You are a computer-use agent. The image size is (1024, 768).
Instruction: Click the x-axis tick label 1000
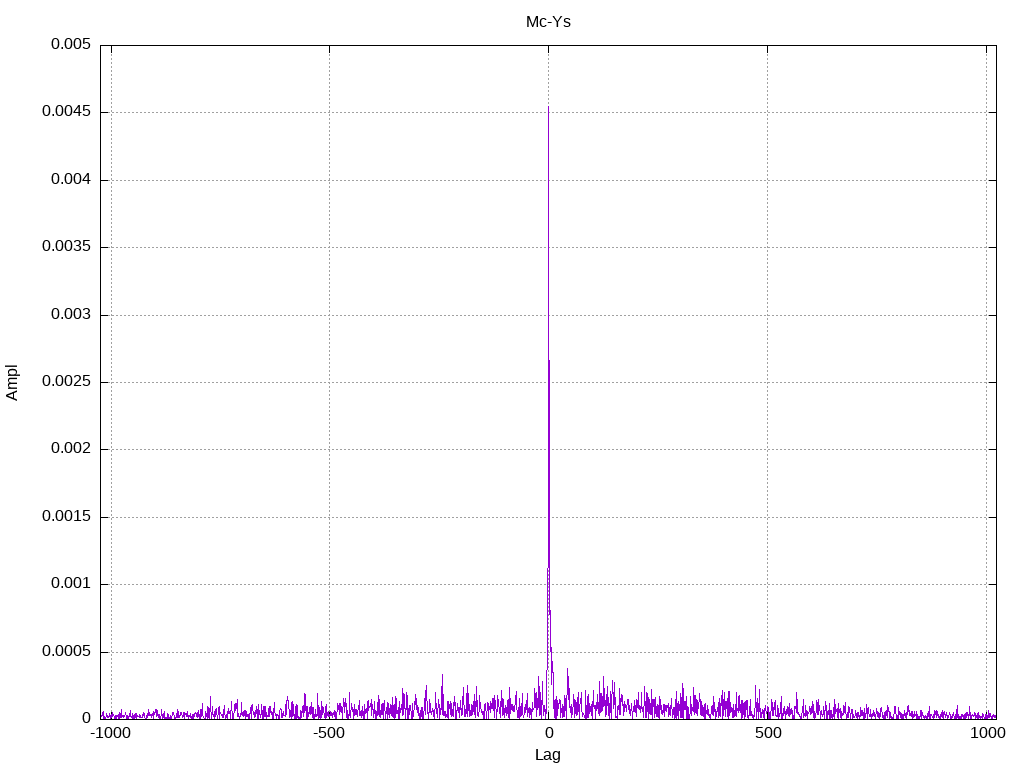pyautogui.click(x=987, y=733)
